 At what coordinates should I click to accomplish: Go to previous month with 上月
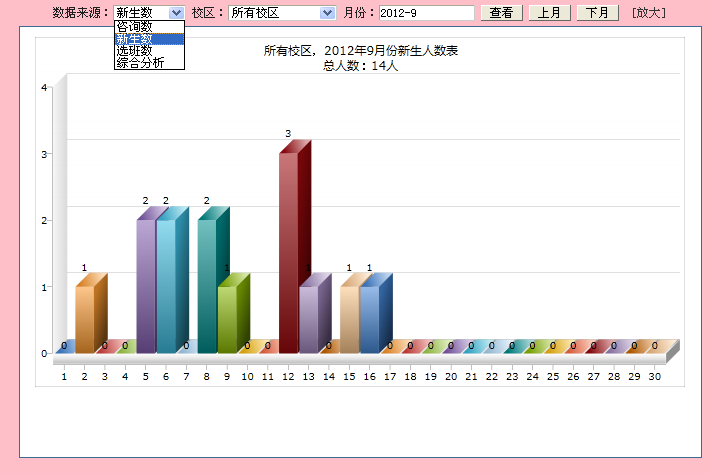coord(549,13)
